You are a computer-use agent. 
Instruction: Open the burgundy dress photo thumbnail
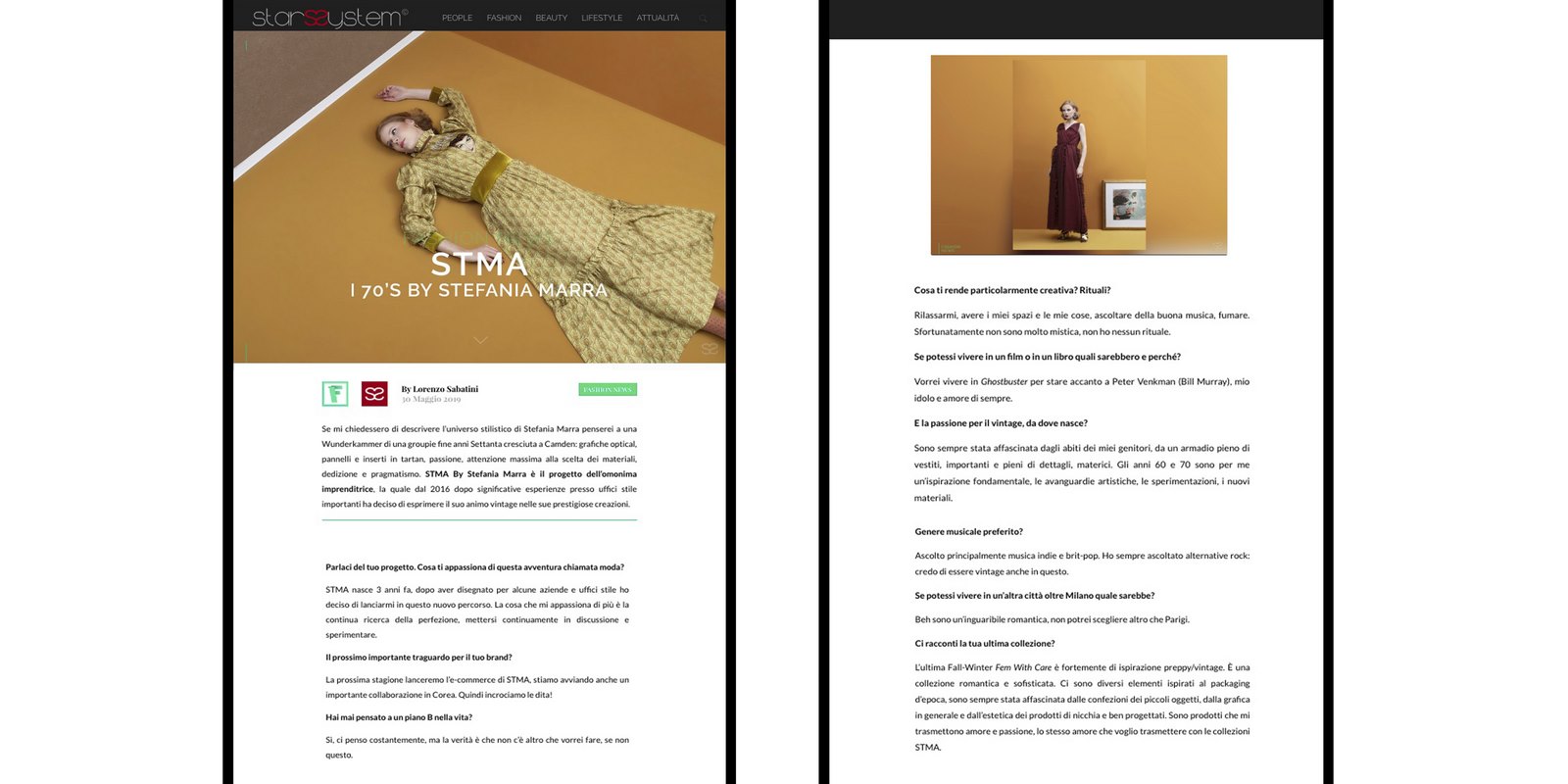[1079, 155]
